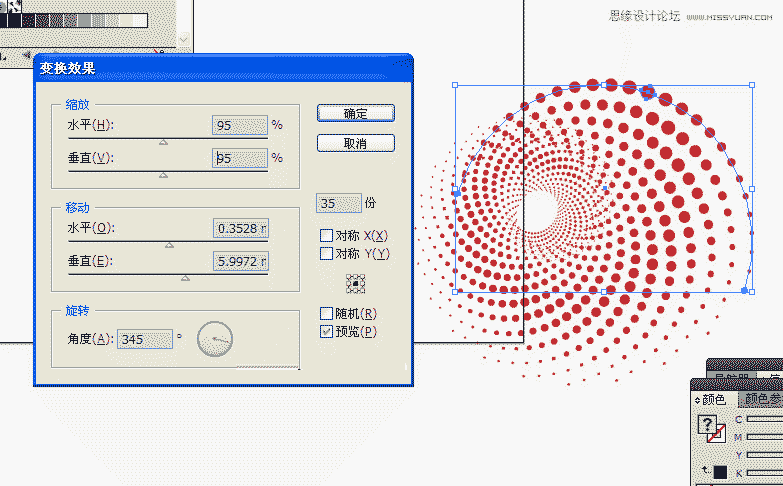Viewport: 783px width, 486px height.
Task: Click the reference point locator grid icon
Action: [x=356, y=284]
